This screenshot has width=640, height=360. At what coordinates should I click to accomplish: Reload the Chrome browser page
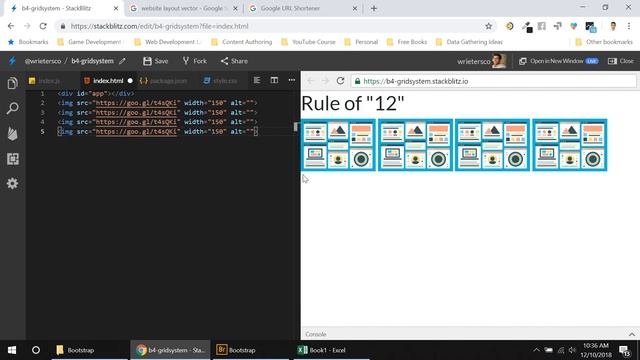[43, 26]
